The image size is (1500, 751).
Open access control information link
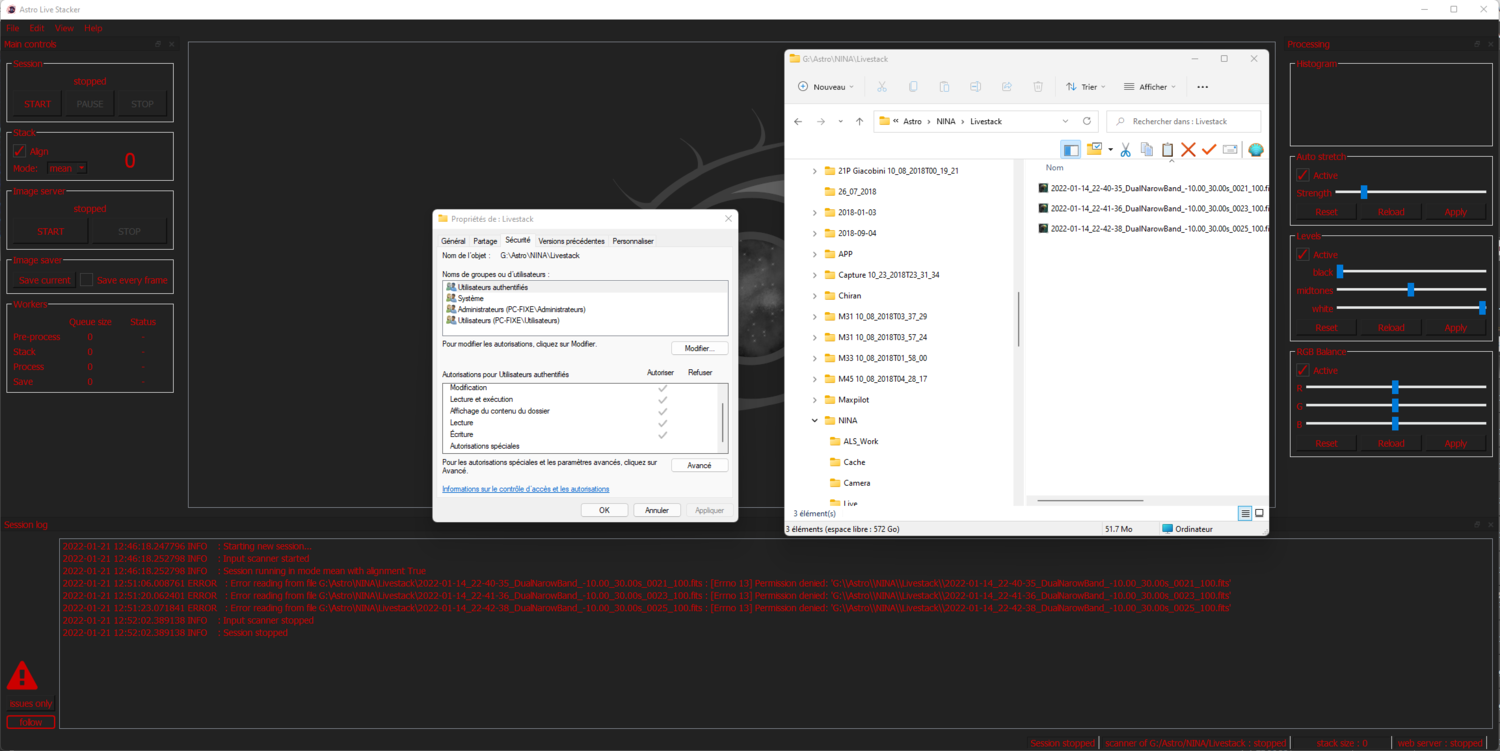526,489
